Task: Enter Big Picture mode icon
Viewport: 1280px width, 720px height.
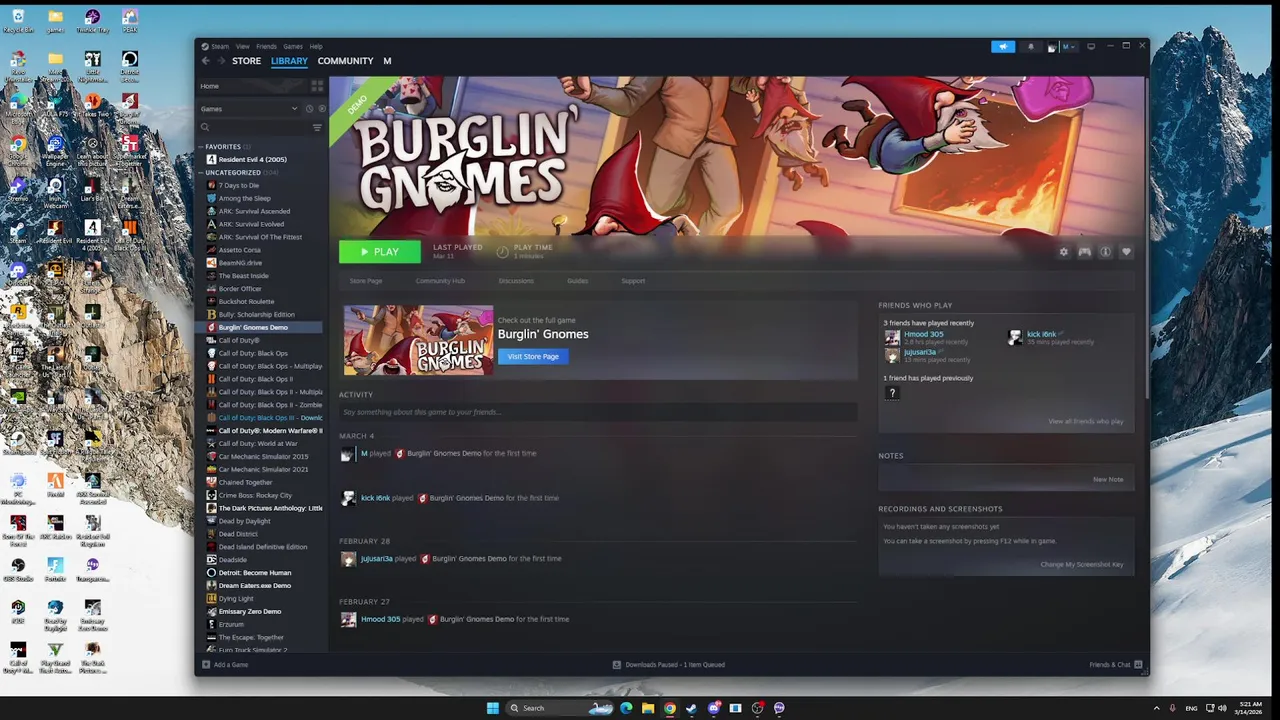Action: click(x=1091, y=46)
